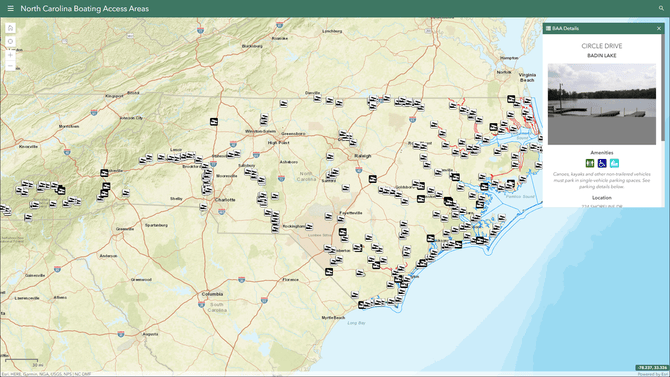Click the canoes and kayaks parking note
This screenshot has height=377, width=670.
point(602,180)
